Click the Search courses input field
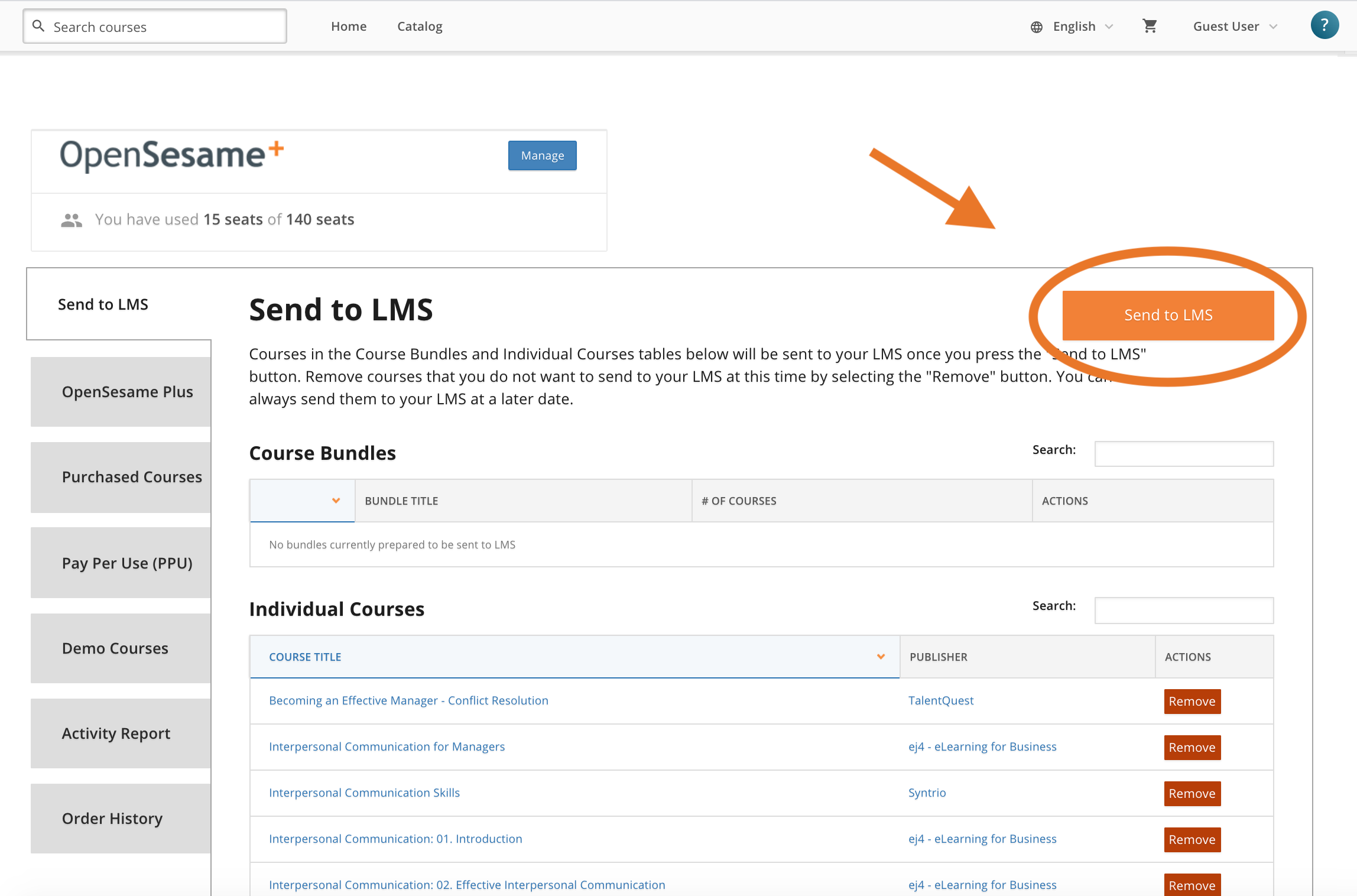This screenshot has width=1357, height=896. (x=155, y=27)
